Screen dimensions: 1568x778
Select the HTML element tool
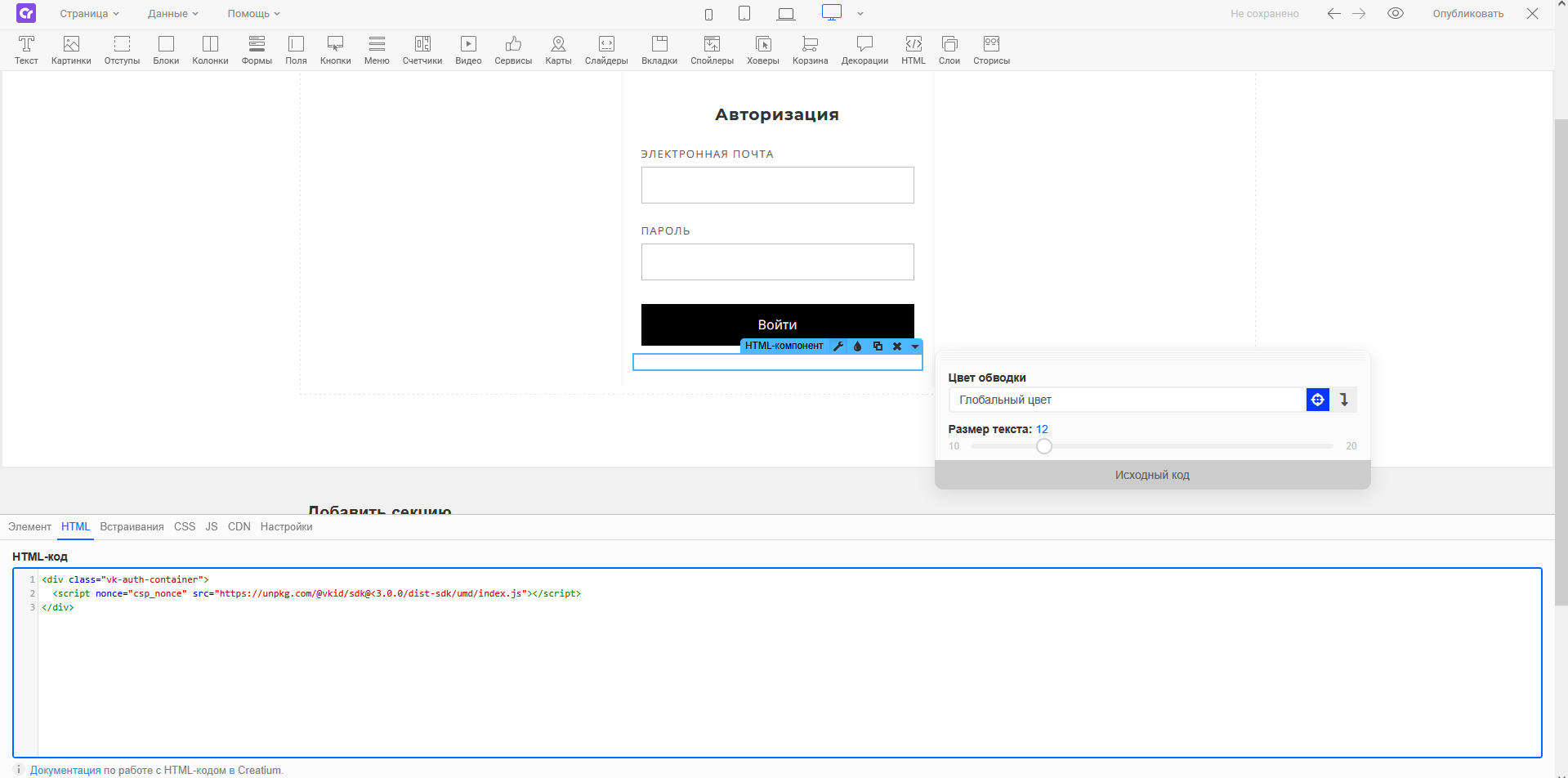[914, 49]
